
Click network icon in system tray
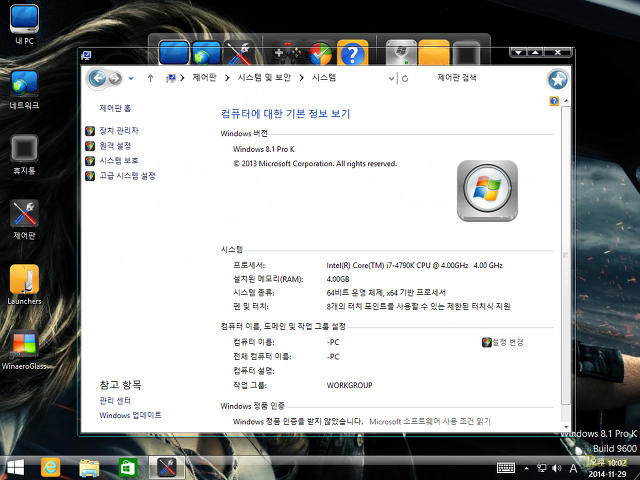tap(542, 468)
